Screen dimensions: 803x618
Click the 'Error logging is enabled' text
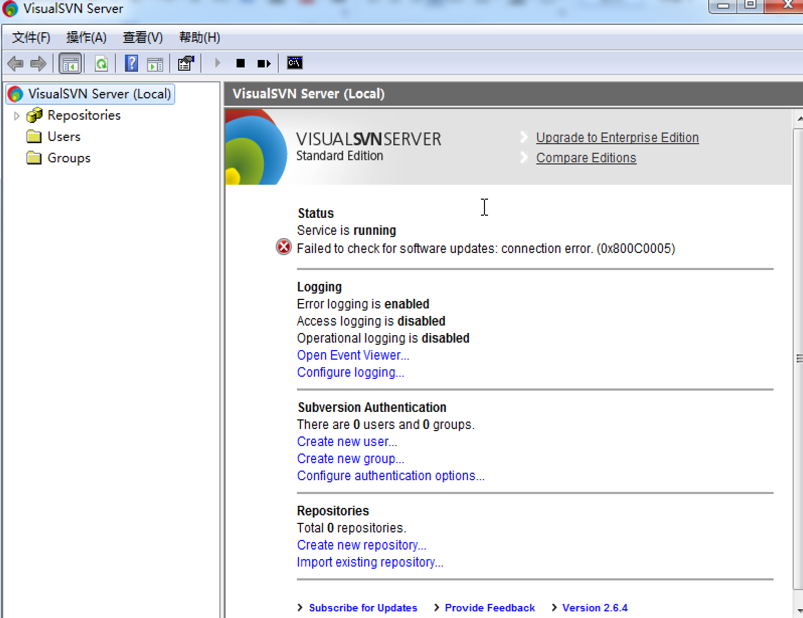[363, 304]
